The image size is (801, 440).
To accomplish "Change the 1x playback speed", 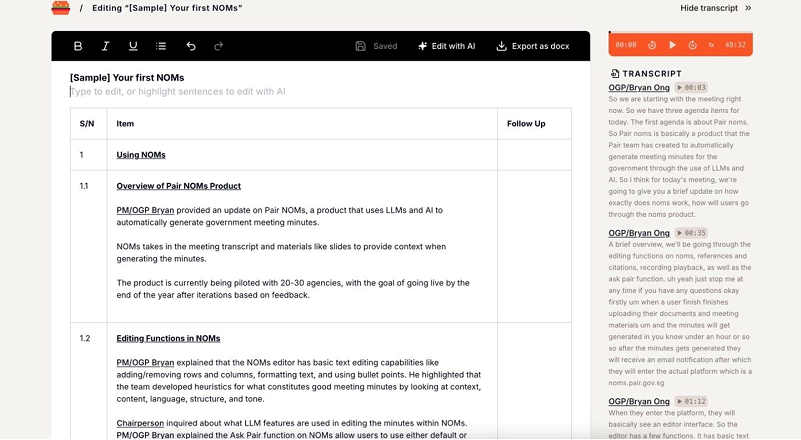I will click(x=711, y=45).
